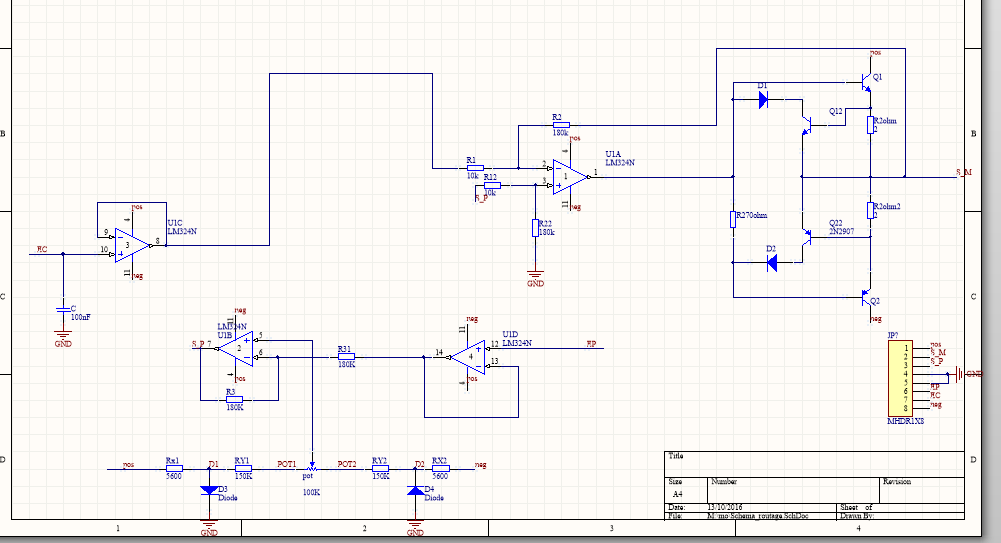Select the Q1 transistor symbol

point(866,82)
